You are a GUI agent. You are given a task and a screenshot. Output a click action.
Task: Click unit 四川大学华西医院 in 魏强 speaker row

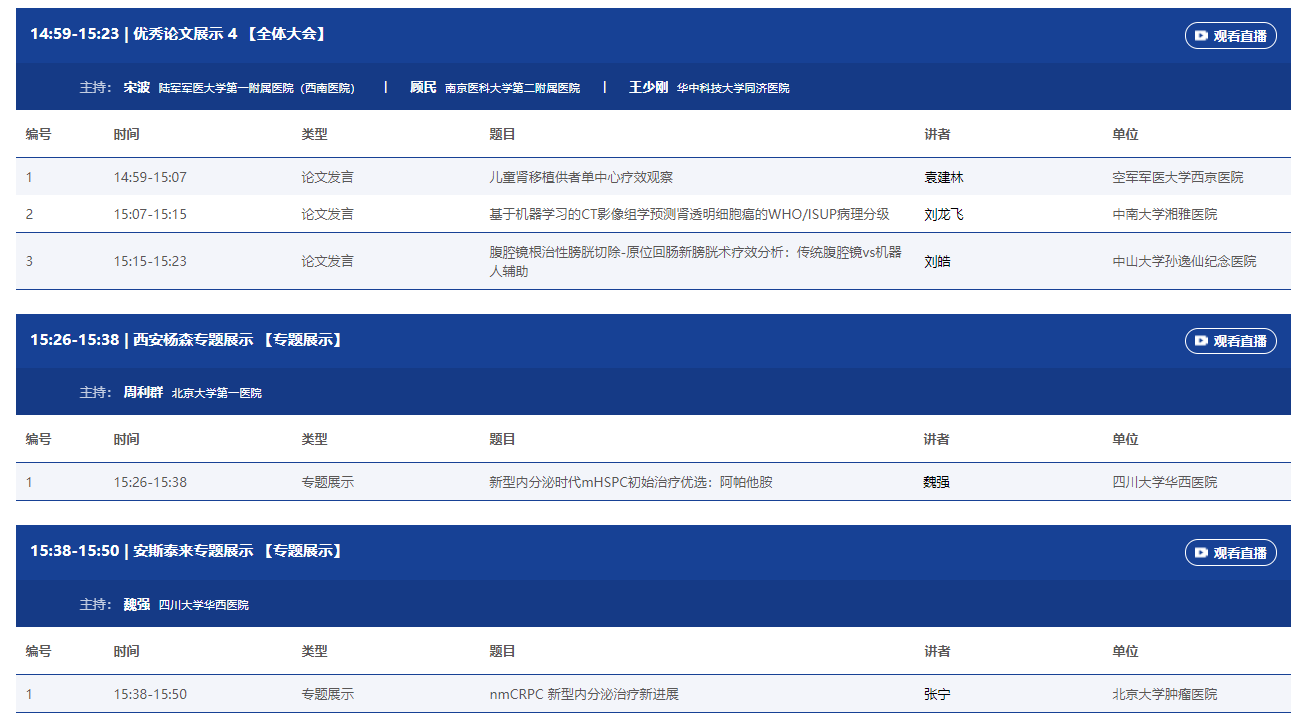(1165, 482)
